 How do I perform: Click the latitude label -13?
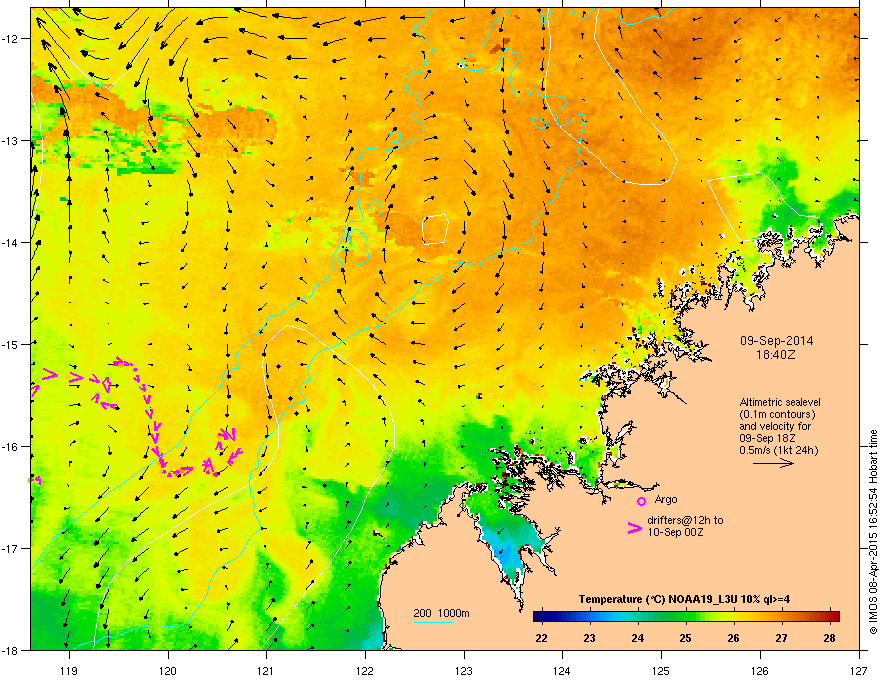click(11, 141)
